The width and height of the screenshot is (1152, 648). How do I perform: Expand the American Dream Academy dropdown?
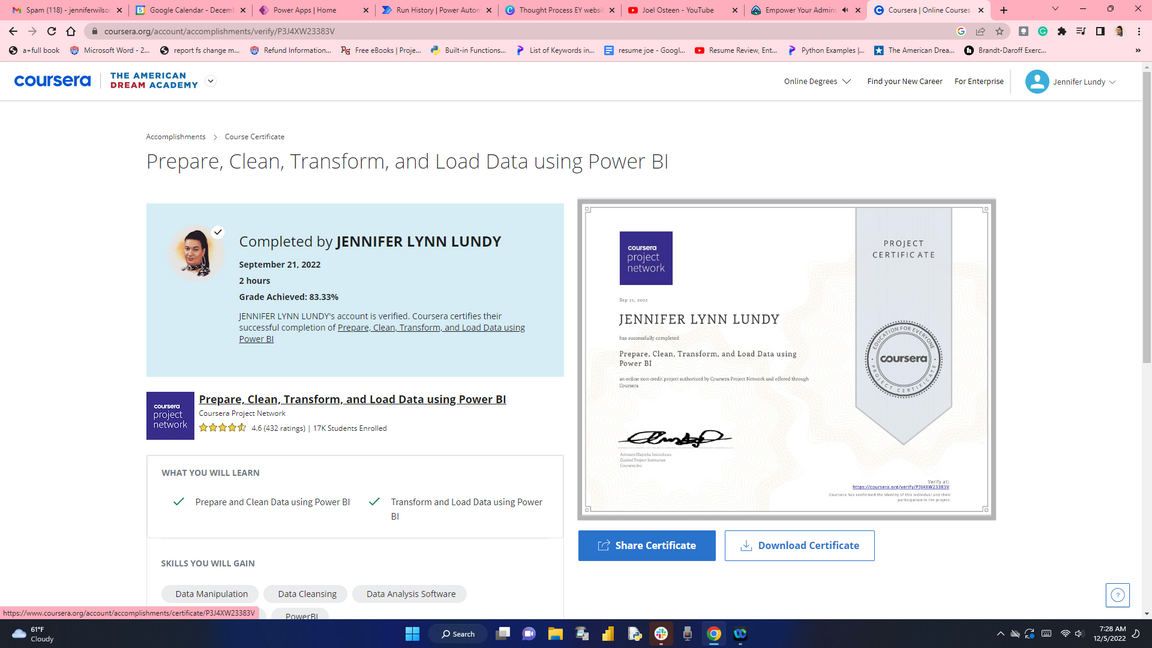(211, 81)
